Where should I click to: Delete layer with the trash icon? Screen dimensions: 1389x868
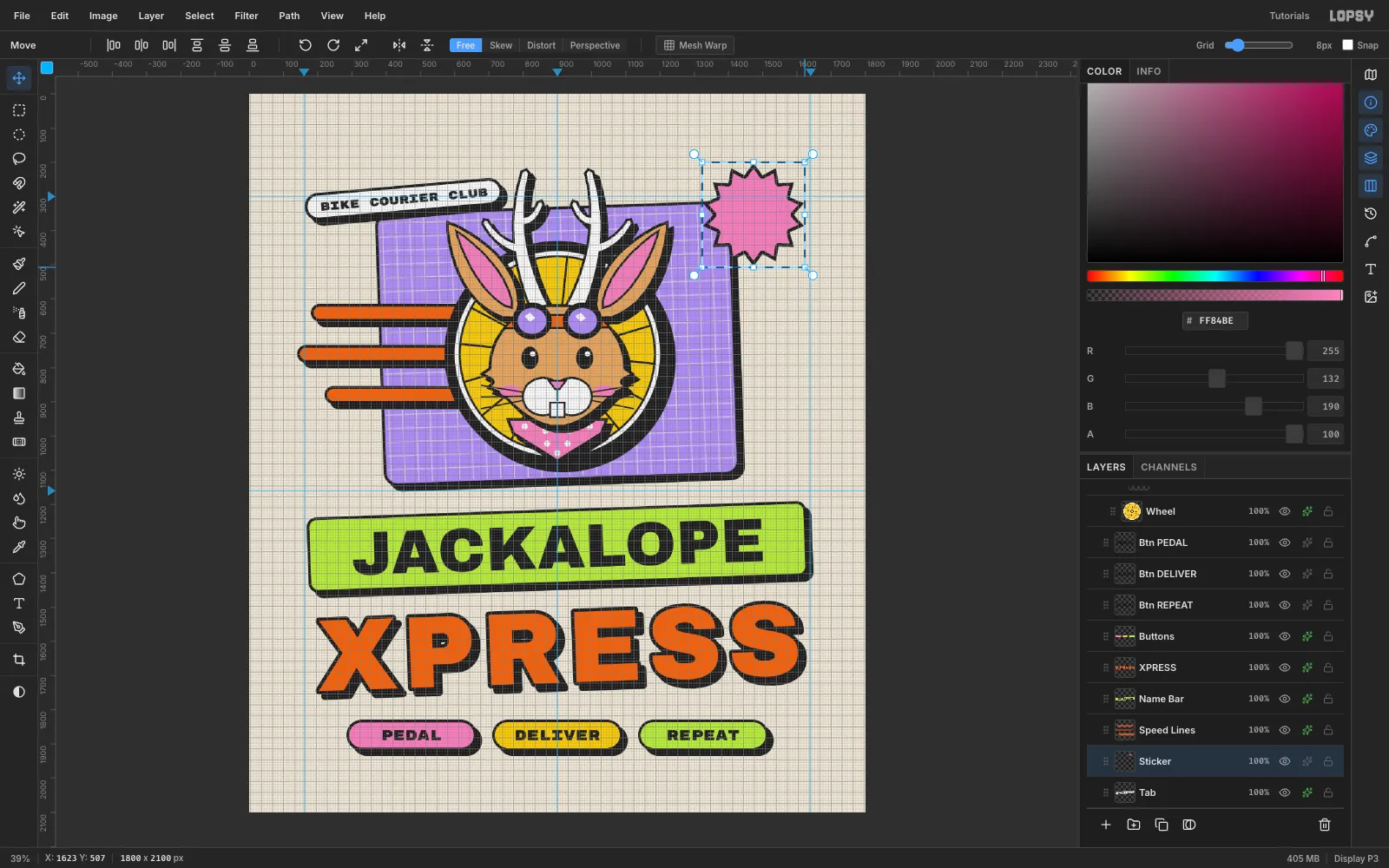coord(1325,825)
